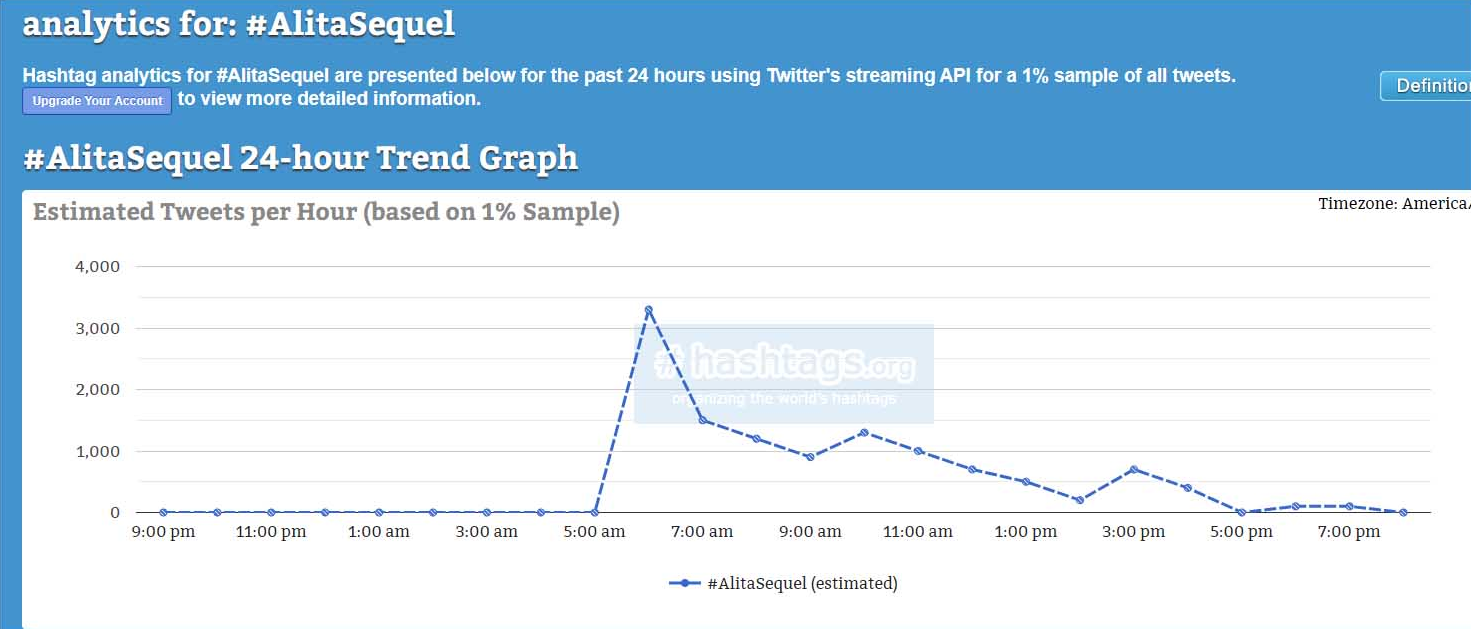Click the peak data point at 6:00 am
The image size is (1471, 629).
click(x=648, y=310)
